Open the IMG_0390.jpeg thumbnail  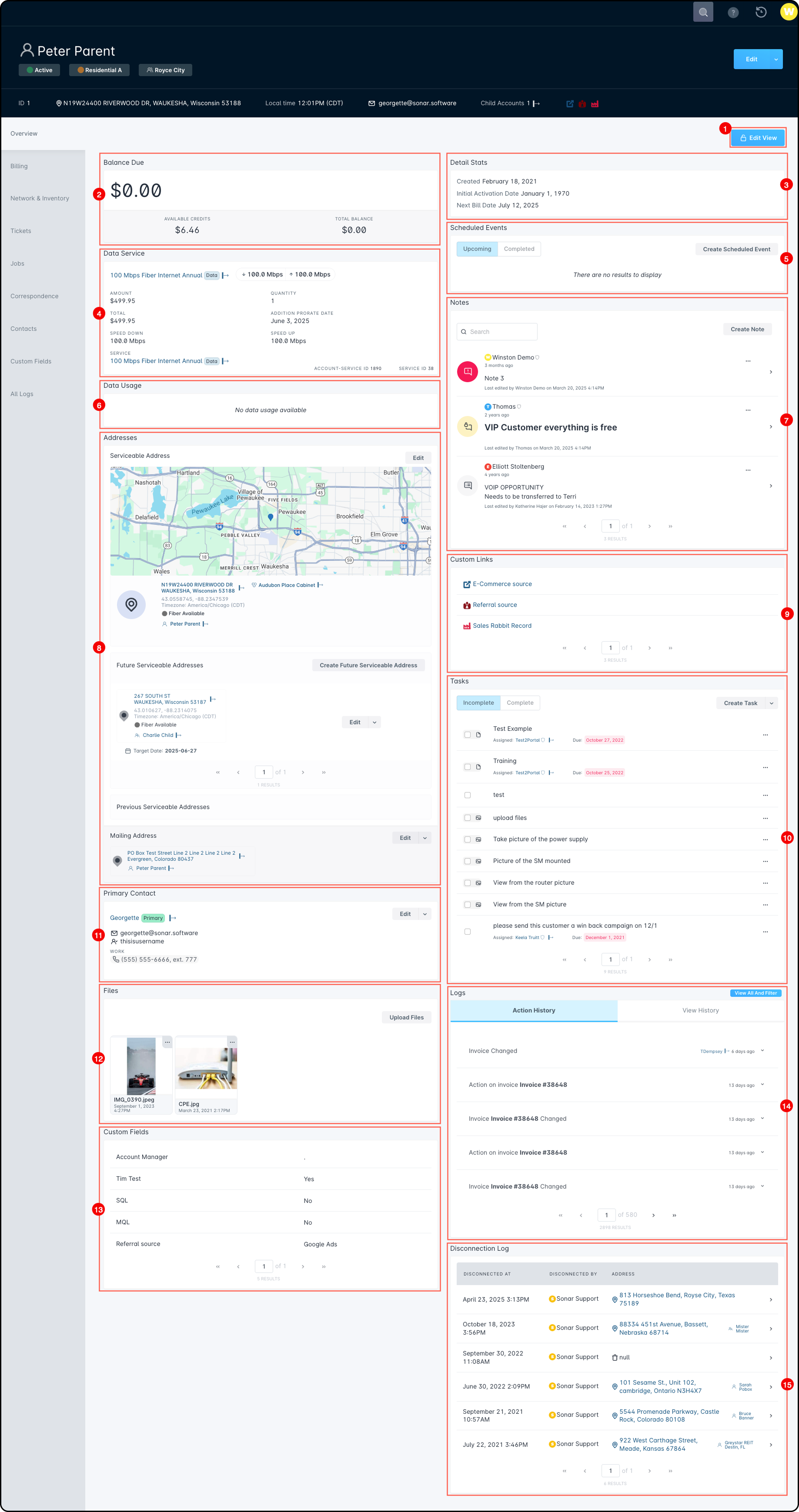click(141, 1066)
